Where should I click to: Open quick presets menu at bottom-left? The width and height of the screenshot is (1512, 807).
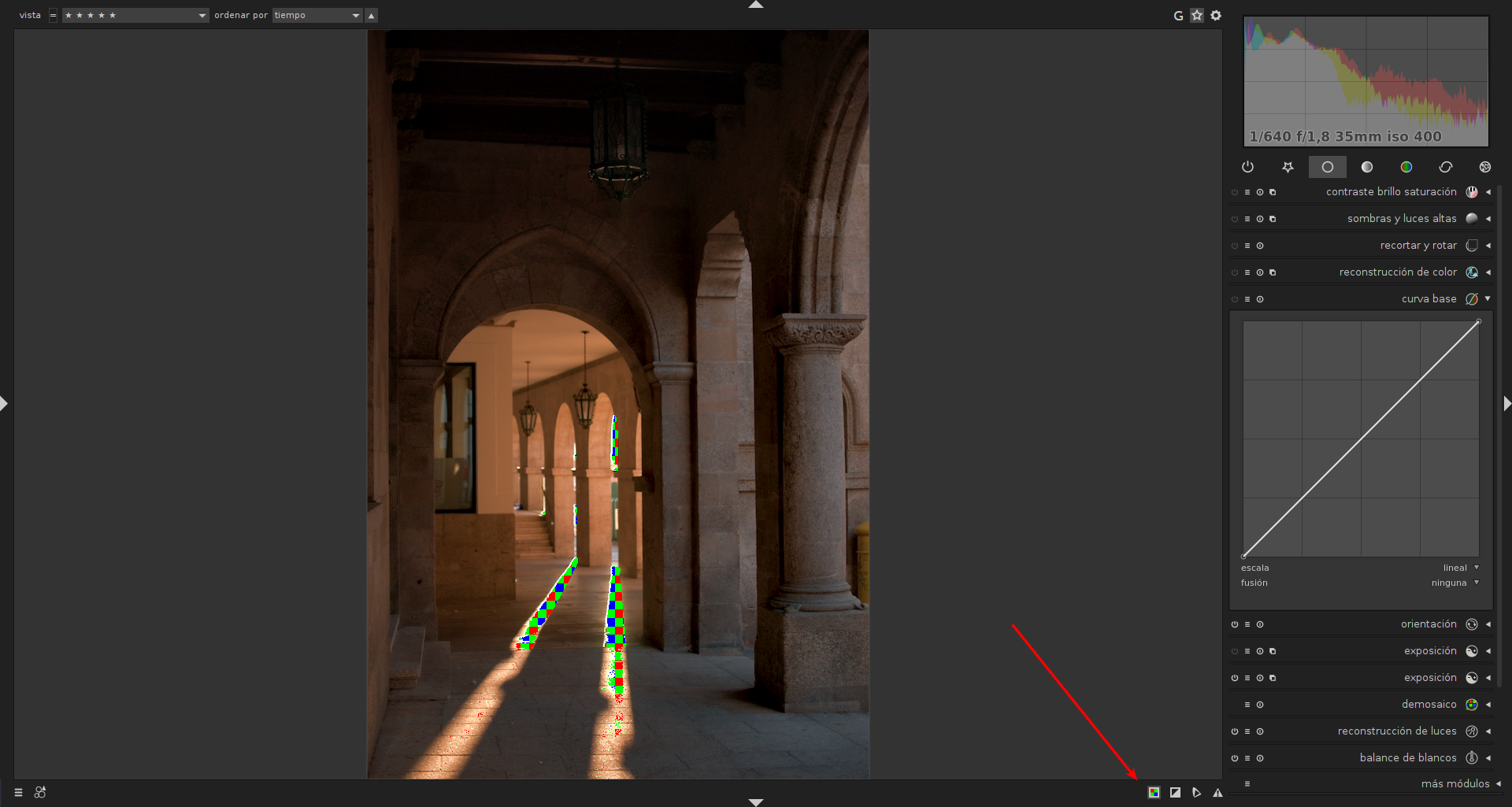(x=18, y=793)
